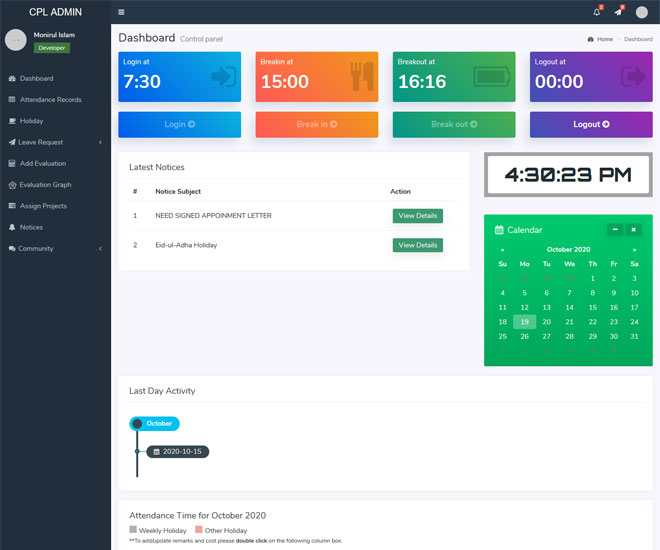Image resolution: width=660 pixels, height=550 pixels.
Task: View details of Eid-ul-Adha Holiday notice
Action: pyautogui.click(x=417, y=245)
